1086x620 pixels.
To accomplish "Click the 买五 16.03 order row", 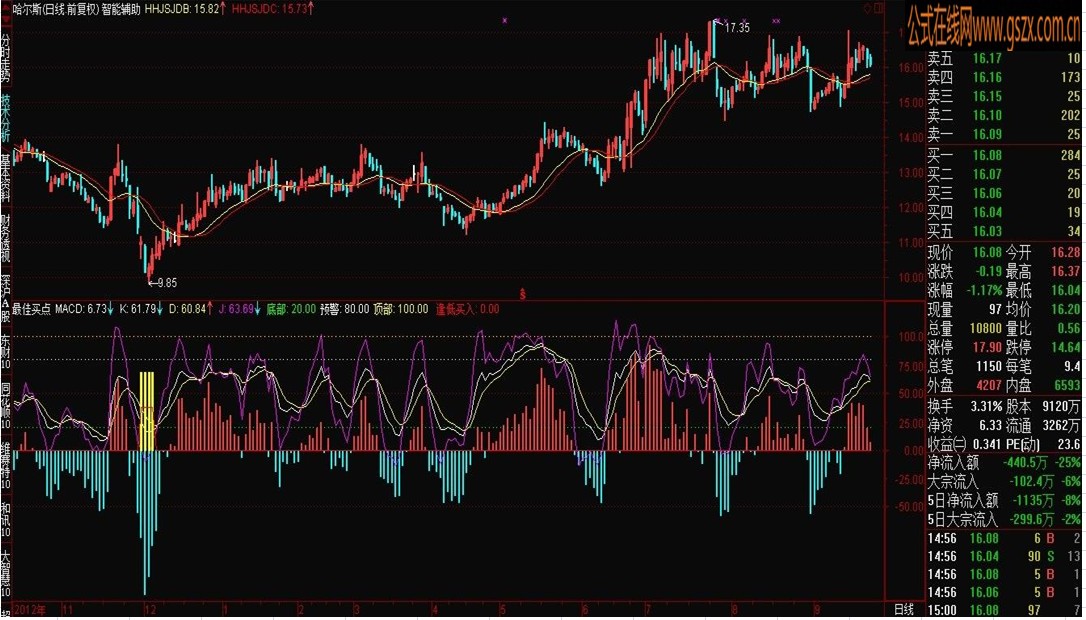I will pos(1004,231).
